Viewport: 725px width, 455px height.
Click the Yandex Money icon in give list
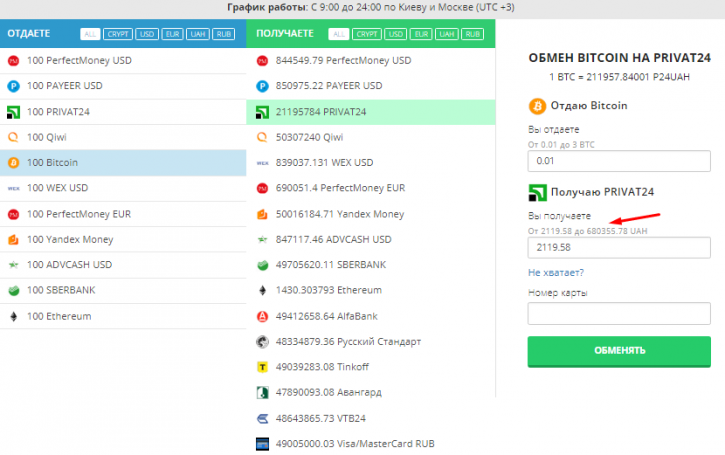pyautogui.click(x=13, y=240)
